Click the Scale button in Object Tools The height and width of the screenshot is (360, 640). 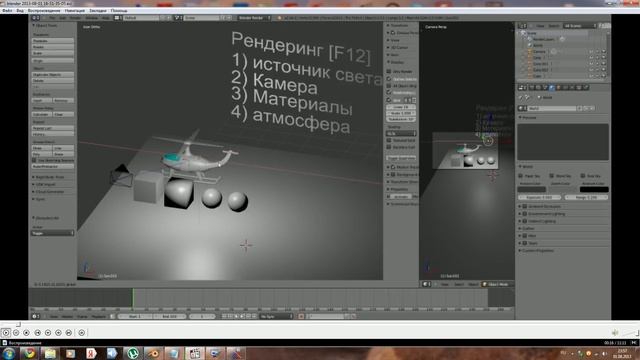[x=53, y=53]
